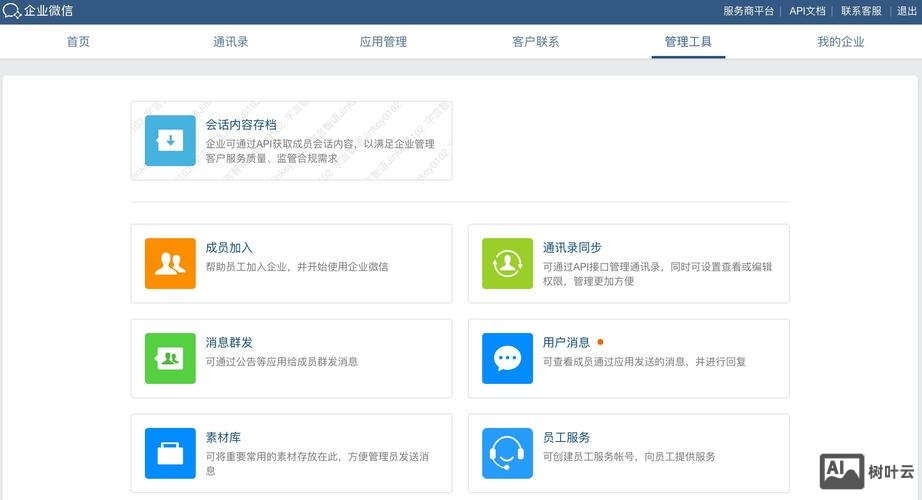Click the orange 成员加入 members icon

pyautogui.click(x=170, y=264)
